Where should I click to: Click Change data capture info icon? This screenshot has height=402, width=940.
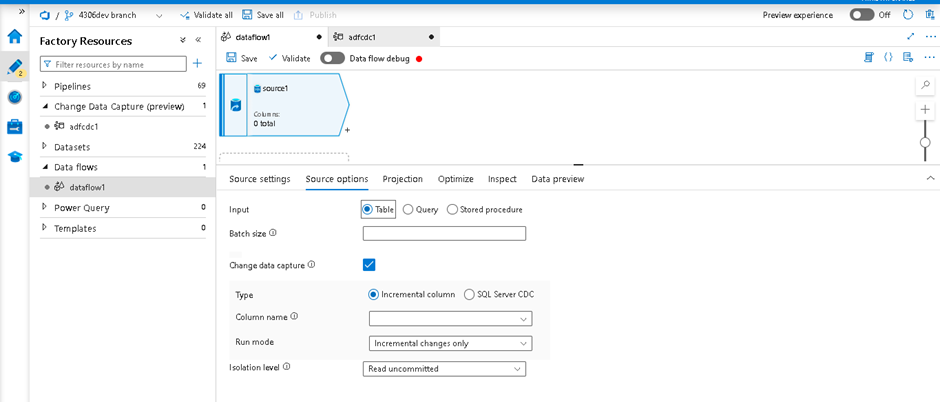tap(312, 264)
